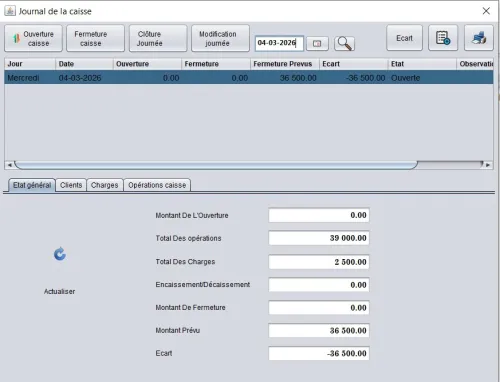Screen dimensions: 500x382
Task: Sort by the Date column header
Action: pyautogui.click(x=84, y=64)
